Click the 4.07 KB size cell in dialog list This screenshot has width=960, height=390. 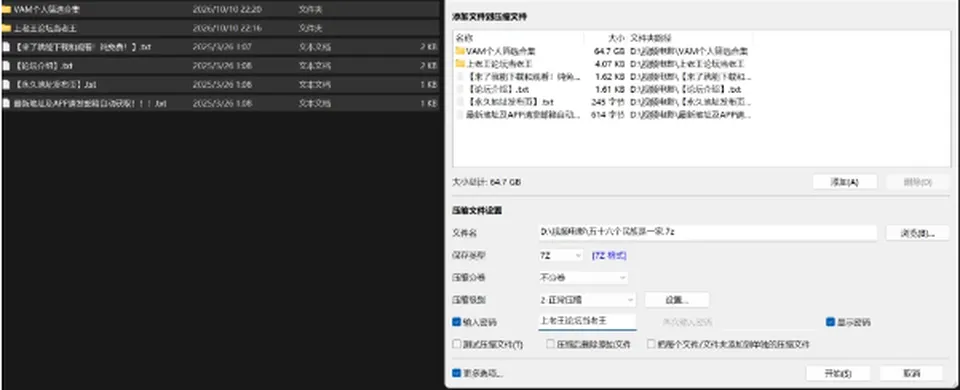[x=609, y=64]
